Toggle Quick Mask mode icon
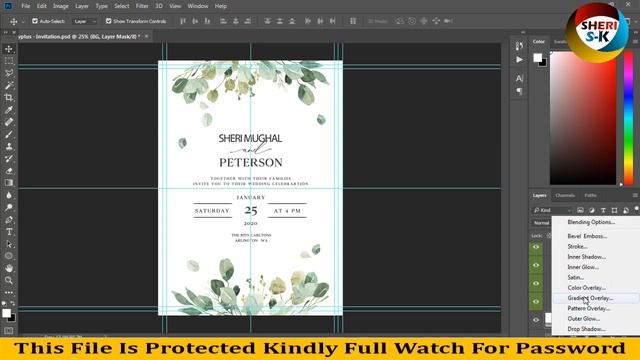 pos(9,331)
